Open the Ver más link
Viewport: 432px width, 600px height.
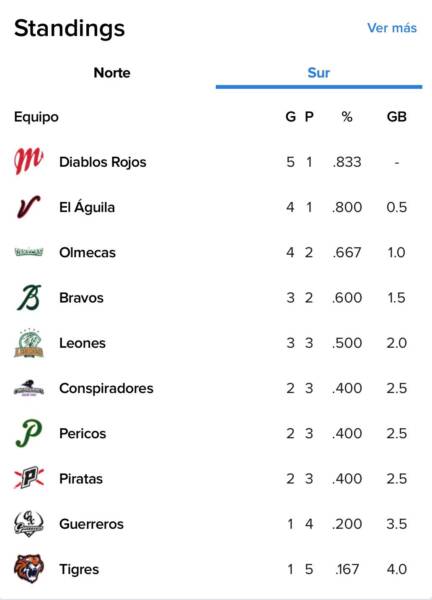pos(392,28)
